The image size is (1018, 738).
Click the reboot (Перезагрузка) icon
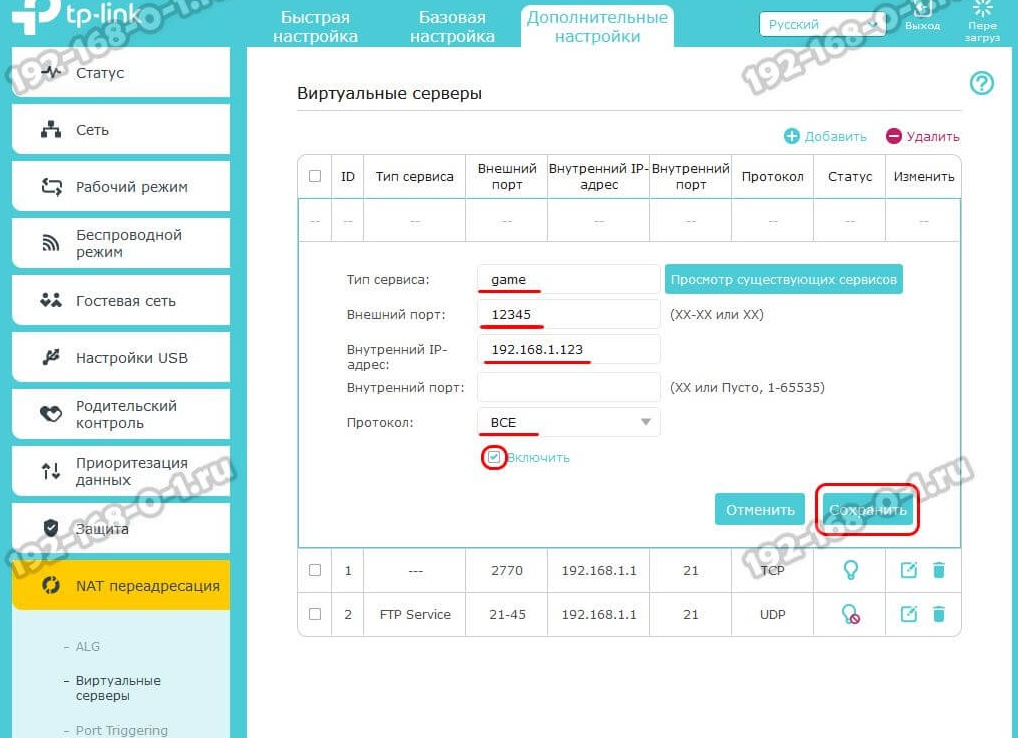(x=982, y=8)
